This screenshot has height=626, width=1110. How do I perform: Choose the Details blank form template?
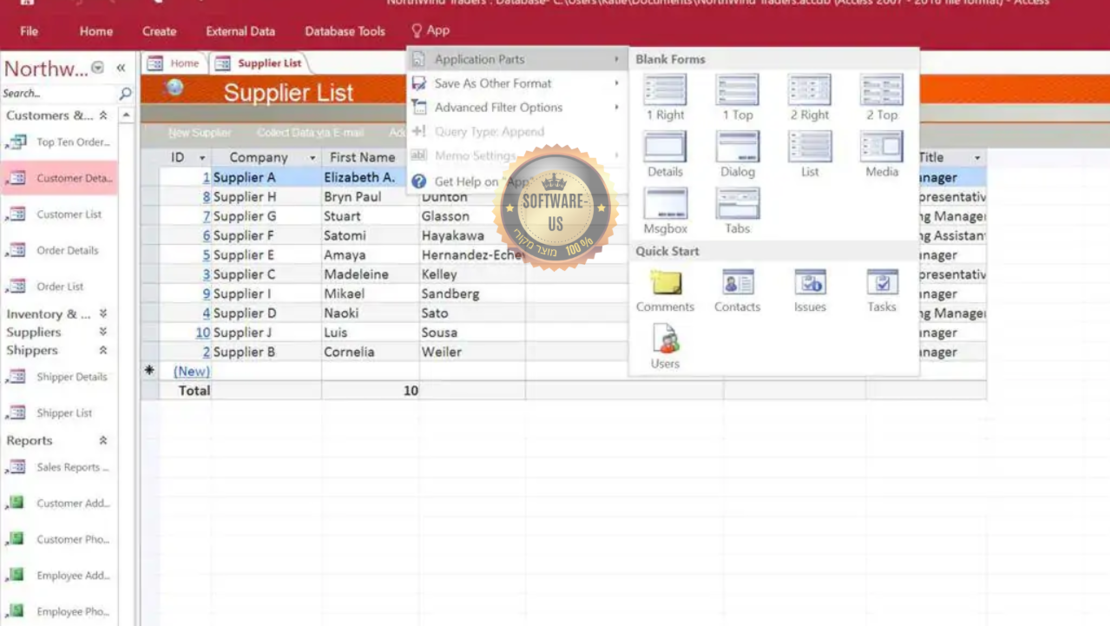[x=665, y=154]
